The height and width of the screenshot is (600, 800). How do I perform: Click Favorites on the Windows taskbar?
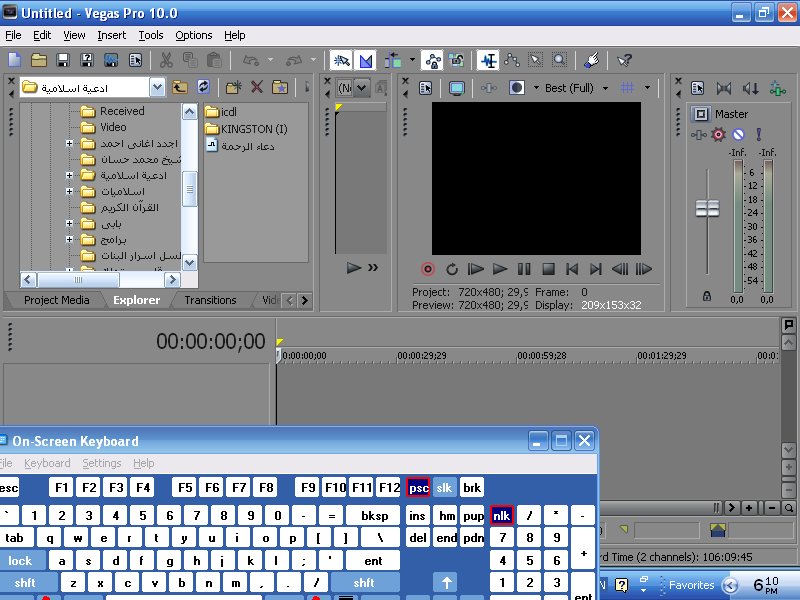[x=691, y=585]
